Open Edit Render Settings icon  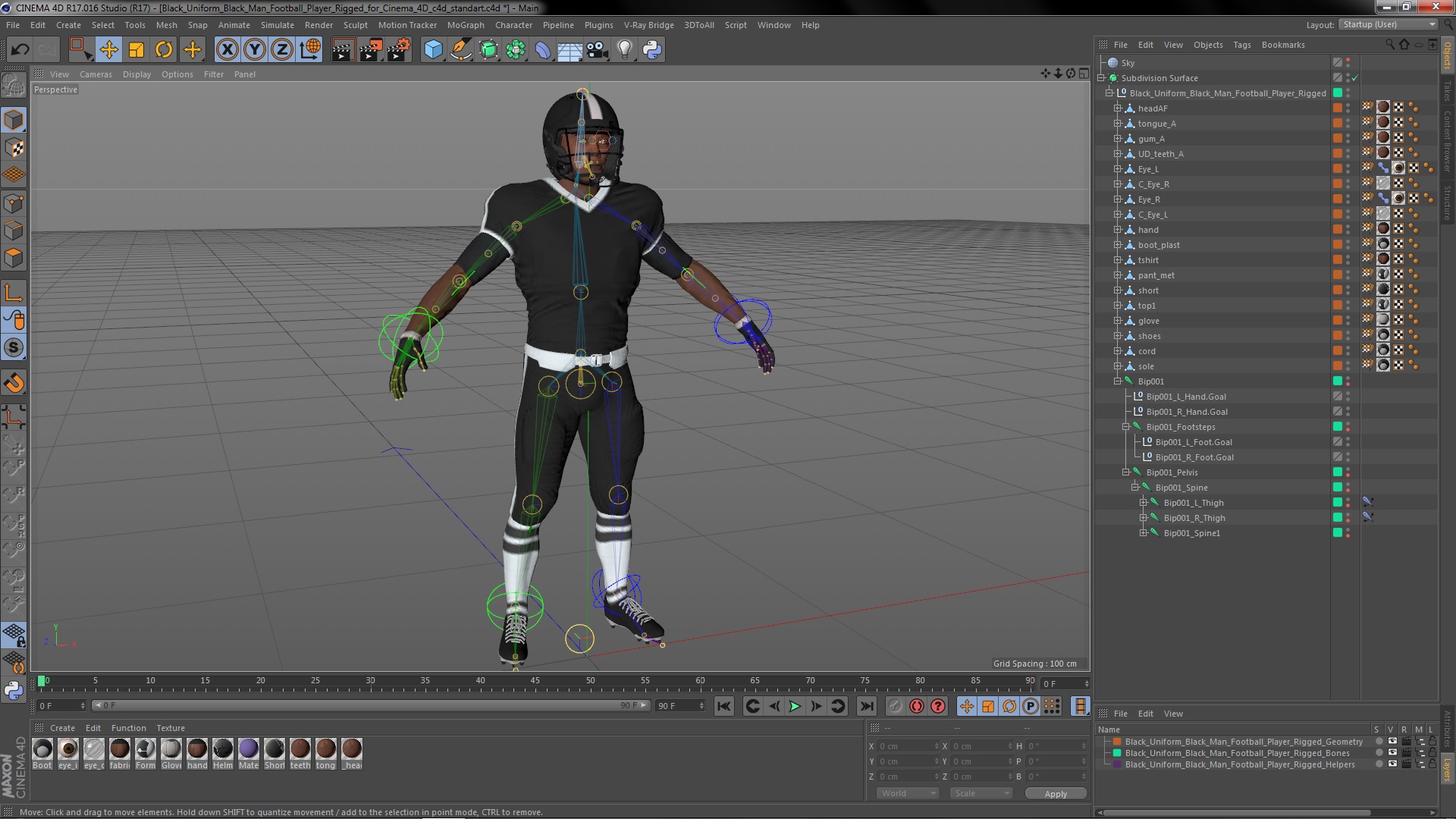coord(398,50)
